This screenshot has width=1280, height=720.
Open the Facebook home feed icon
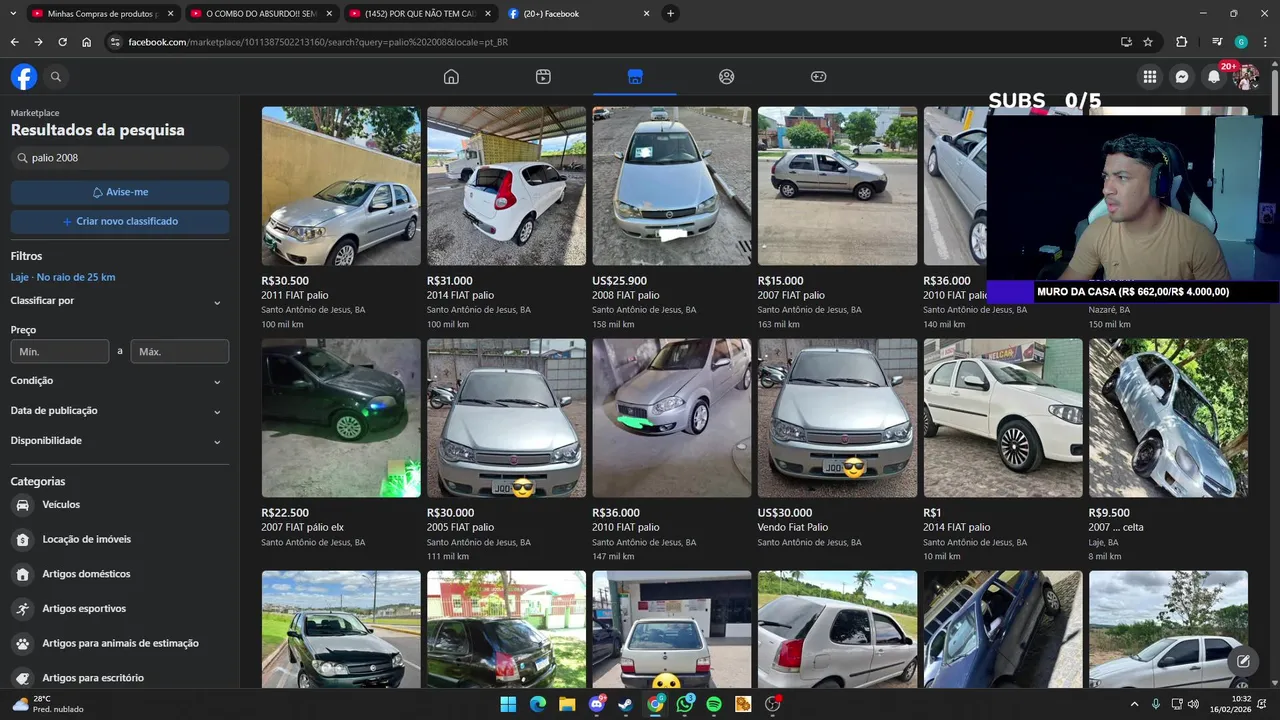[451, 77]
